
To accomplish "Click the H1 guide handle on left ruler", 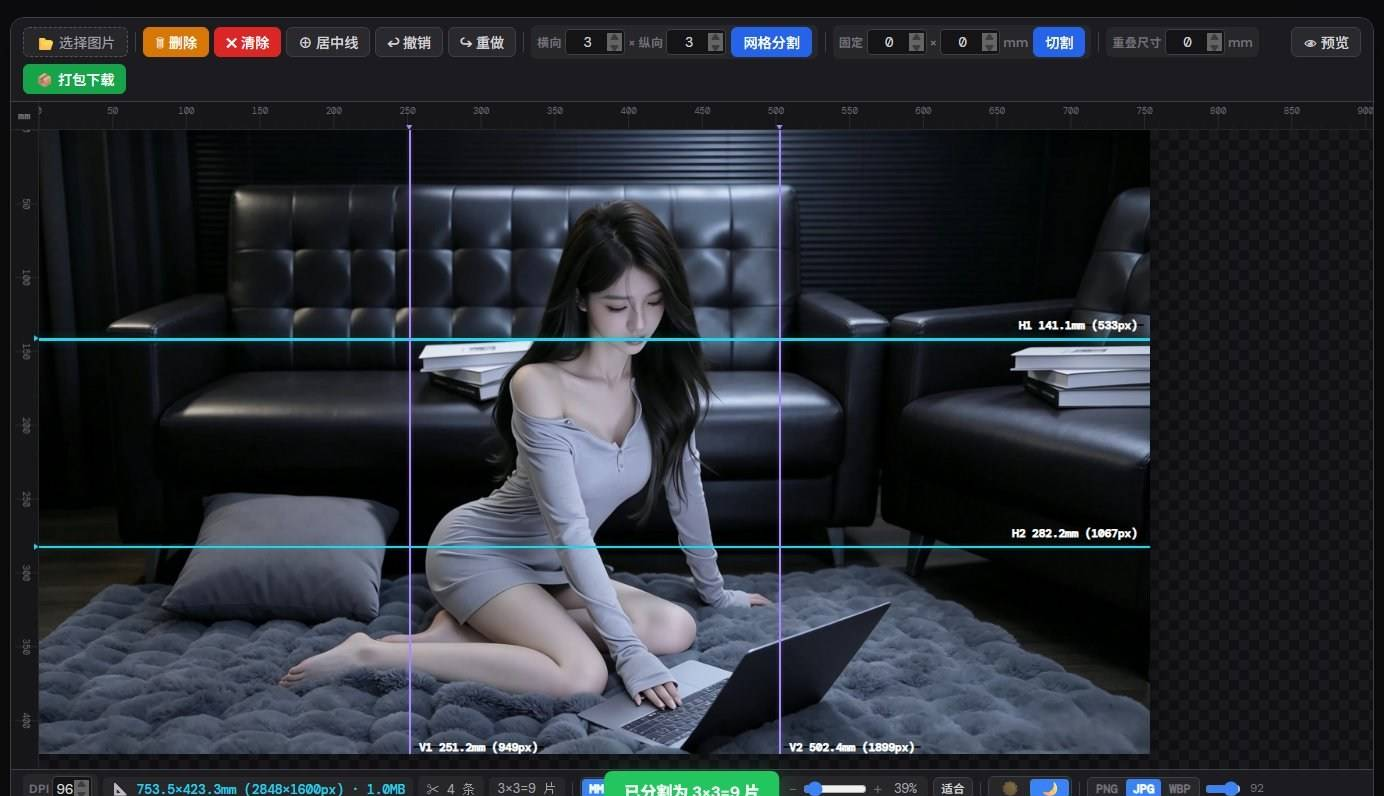I will [x=36, y=339].
